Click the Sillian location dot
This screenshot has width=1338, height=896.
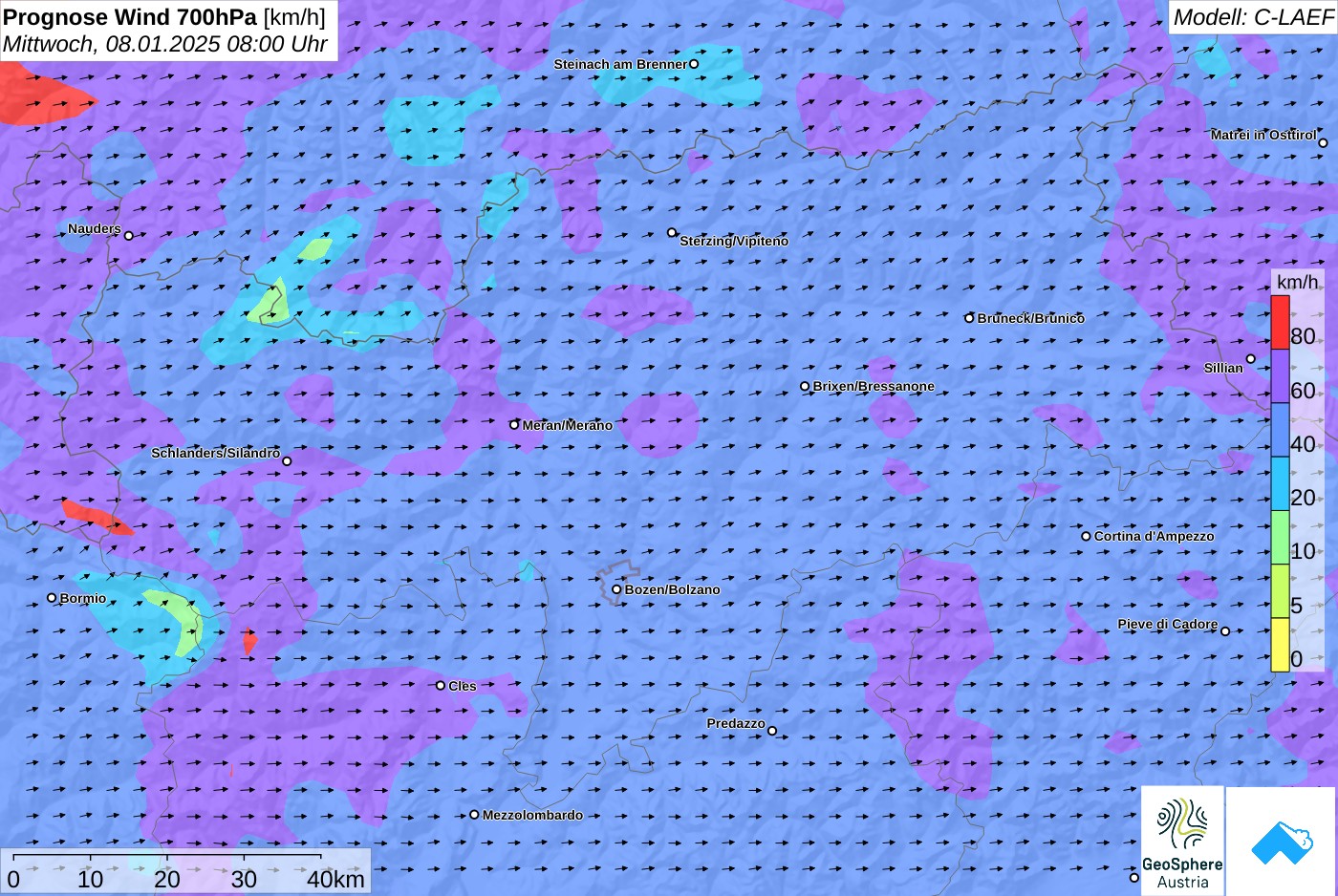pos(1251,359)
